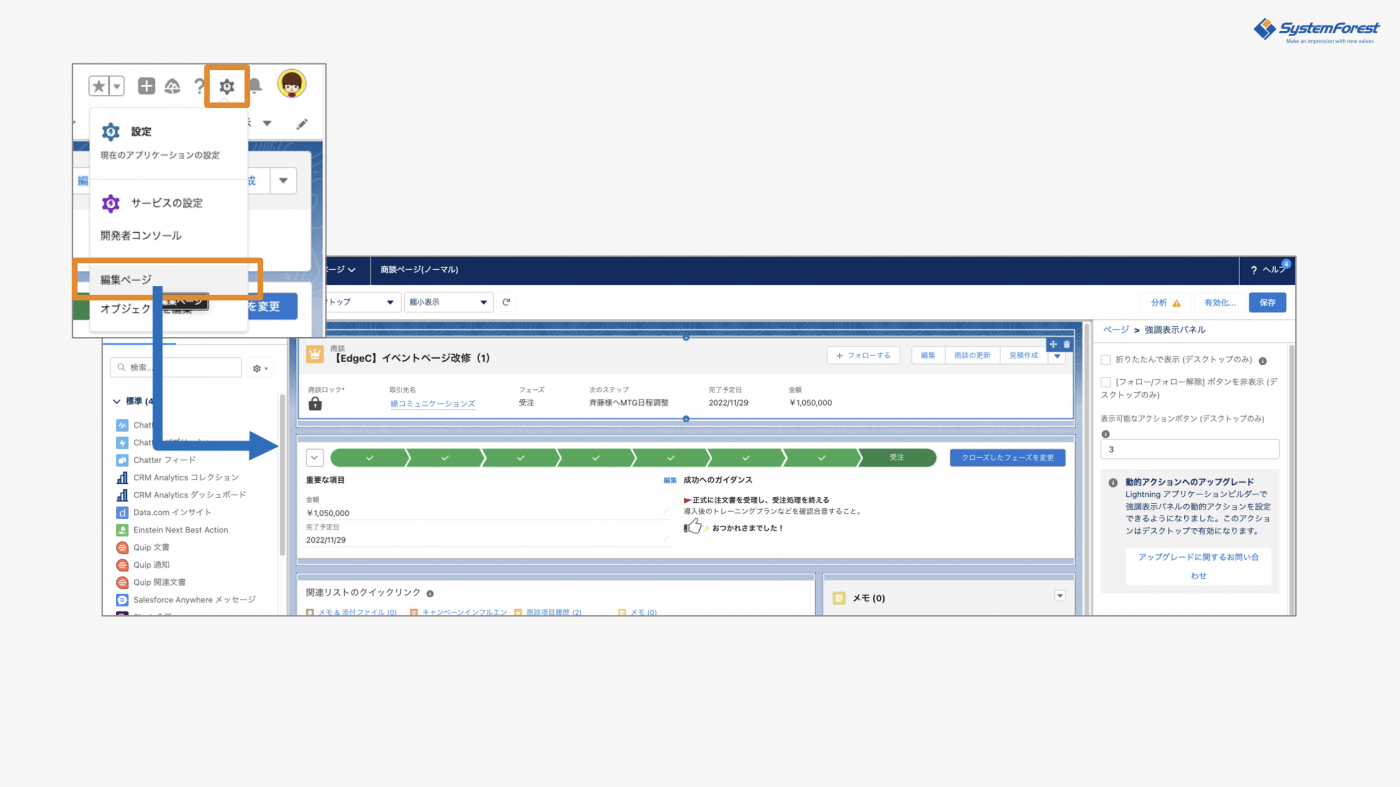Image resolution: width=1400 pixels, height=787 pixels.
Task: Open the dropdown arrow behind setup menu
Action: point(283,181)
